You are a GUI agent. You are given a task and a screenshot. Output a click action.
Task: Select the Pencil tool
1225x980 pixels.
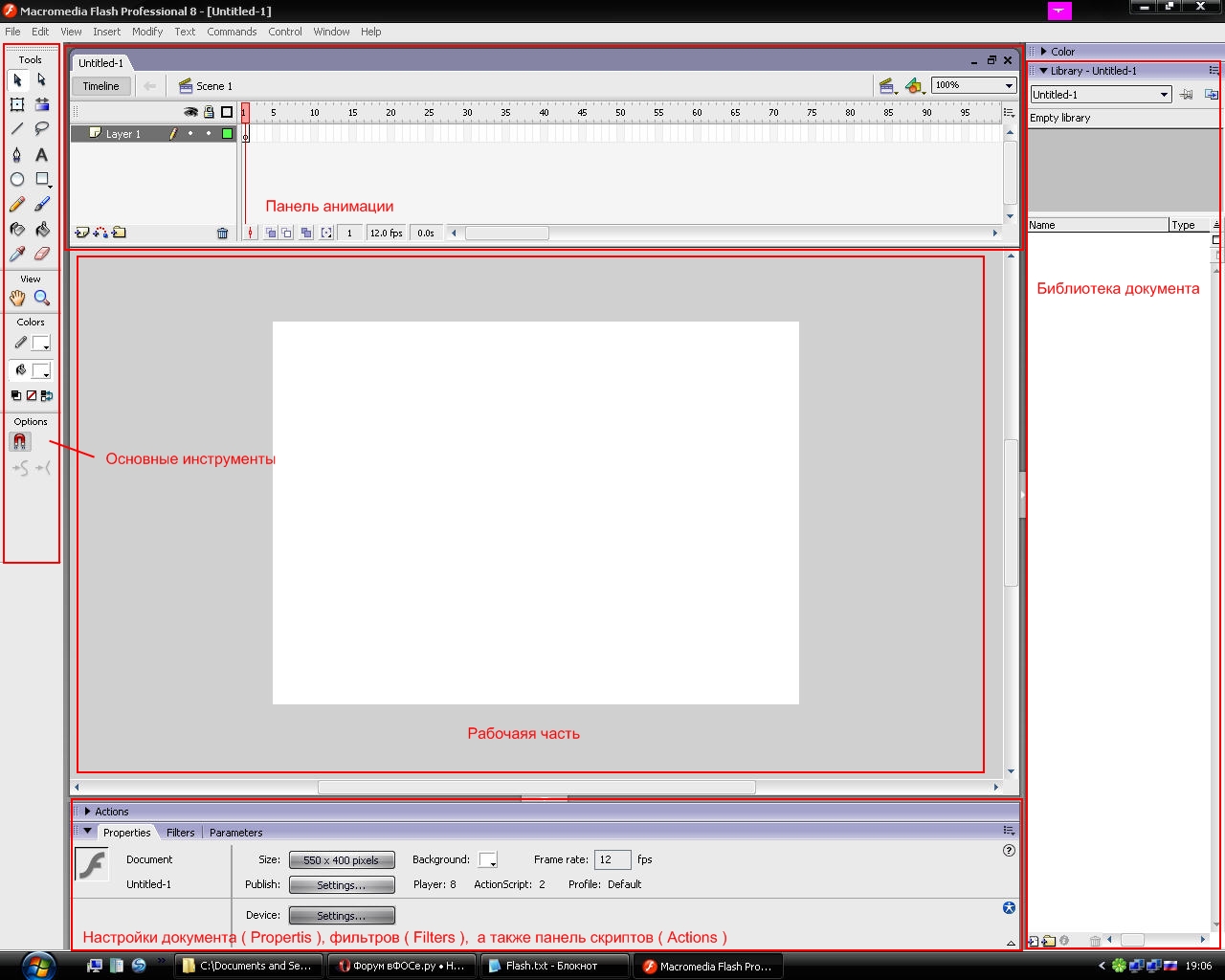pyautogui.click(x=17, y=205)
